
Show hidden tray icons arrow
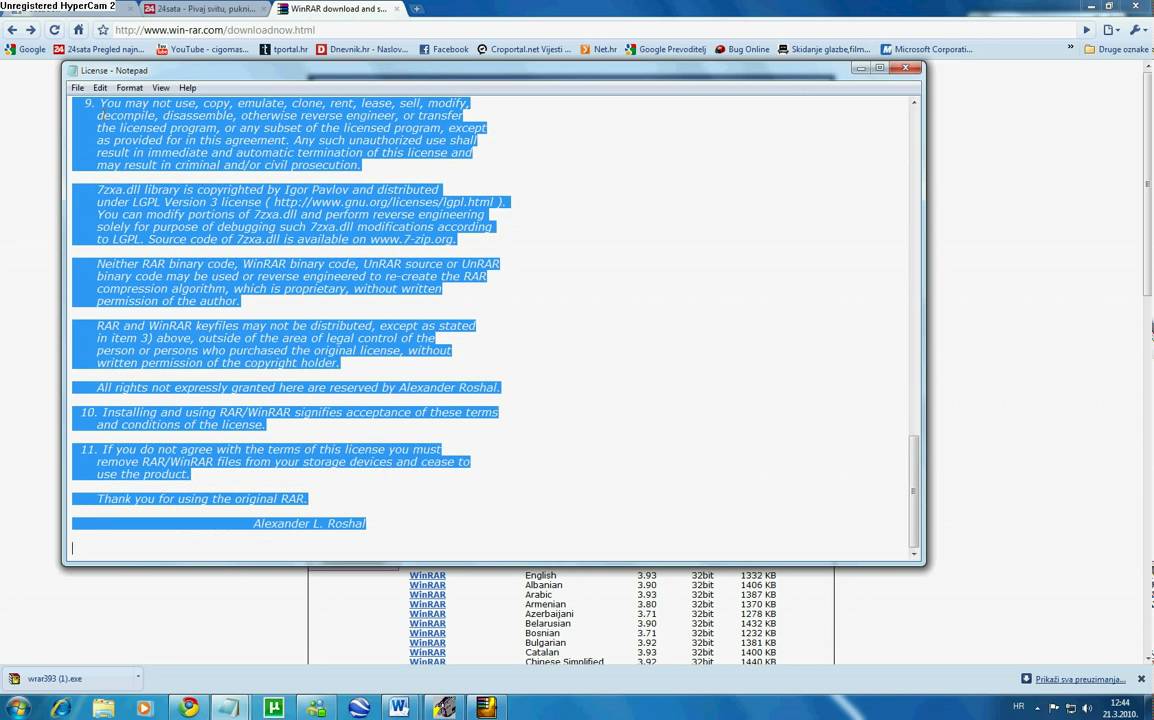pos(1038,707)
